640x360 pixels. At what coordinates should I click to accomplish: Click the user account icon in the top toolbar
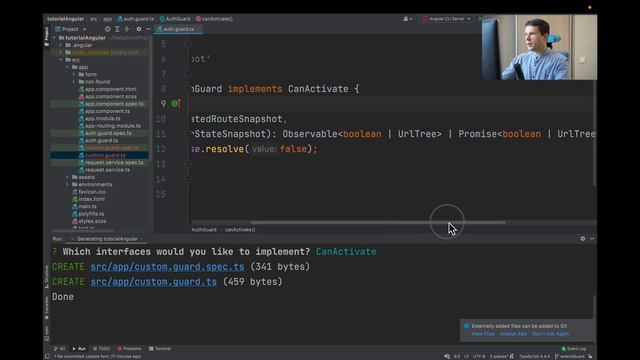pyautogui.click(x=407, y=19)
